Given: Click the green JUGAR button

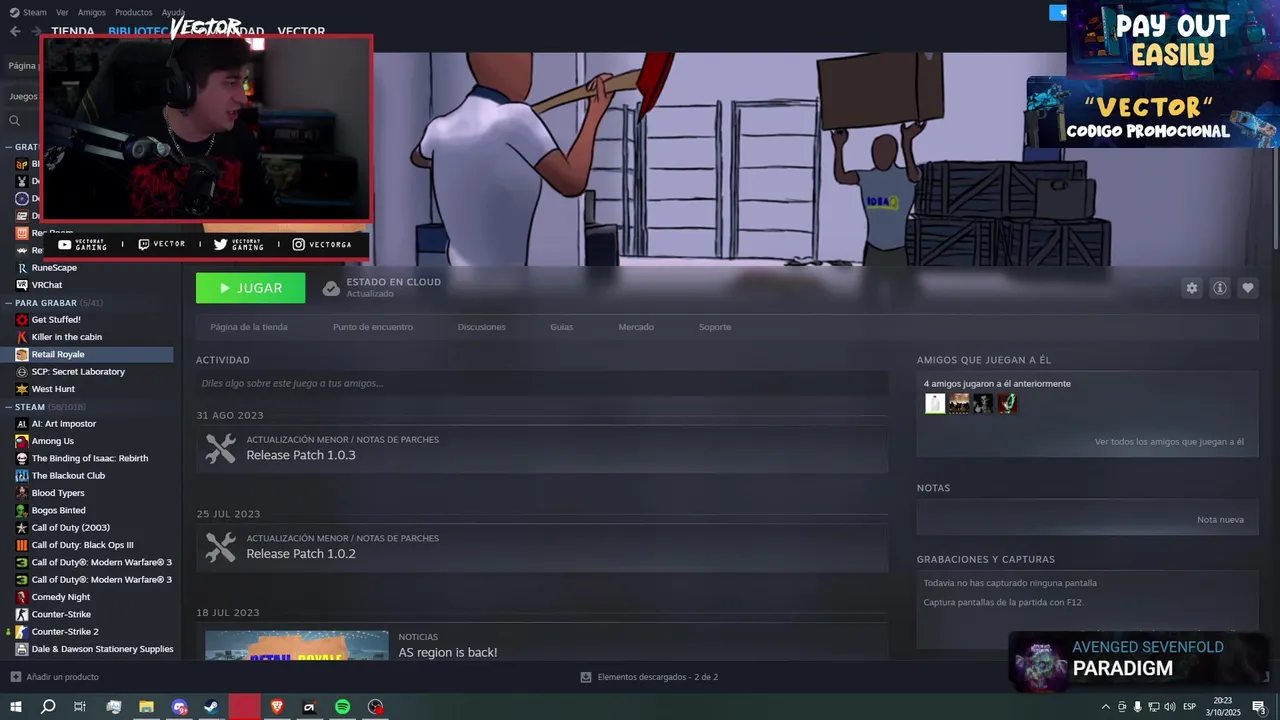Looking at the screenshot, I should pos(251,288).
